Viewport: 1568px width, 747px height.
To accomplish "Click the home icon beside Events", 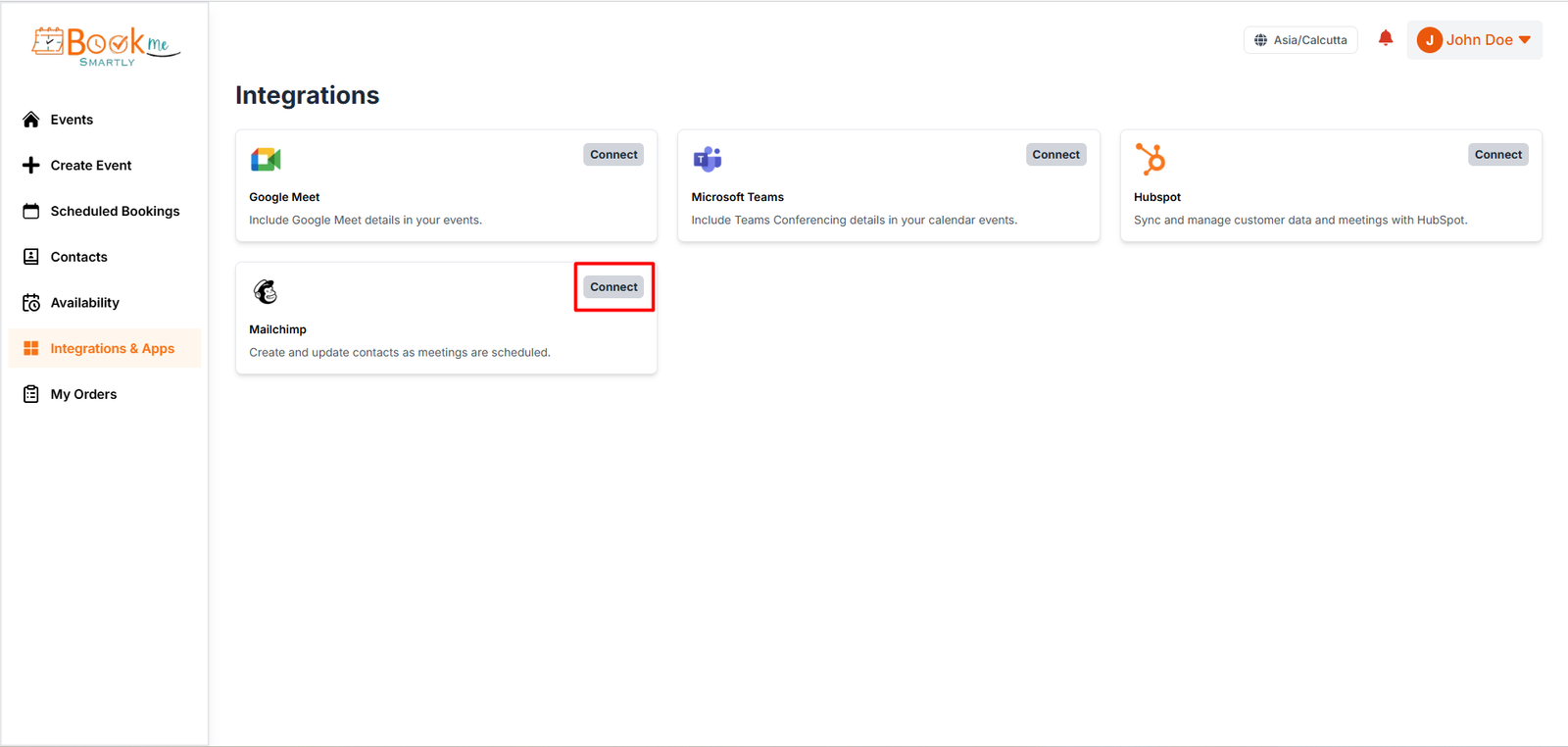I will (x=31, y=120).
